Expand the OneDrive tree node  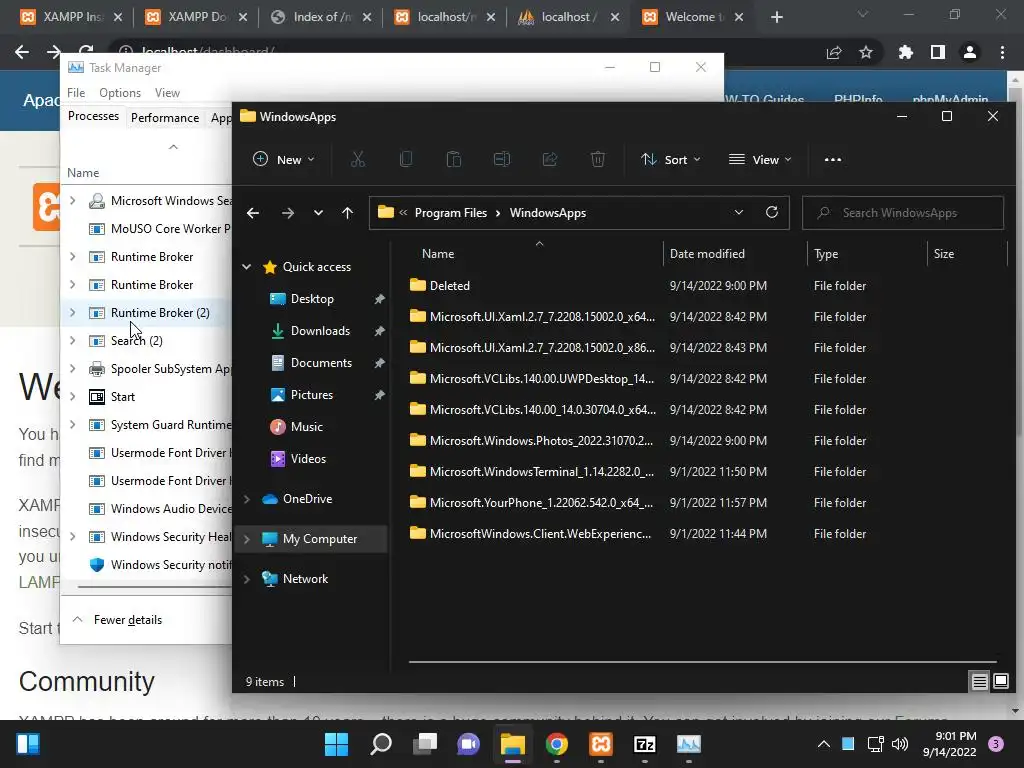click(247, 499)
